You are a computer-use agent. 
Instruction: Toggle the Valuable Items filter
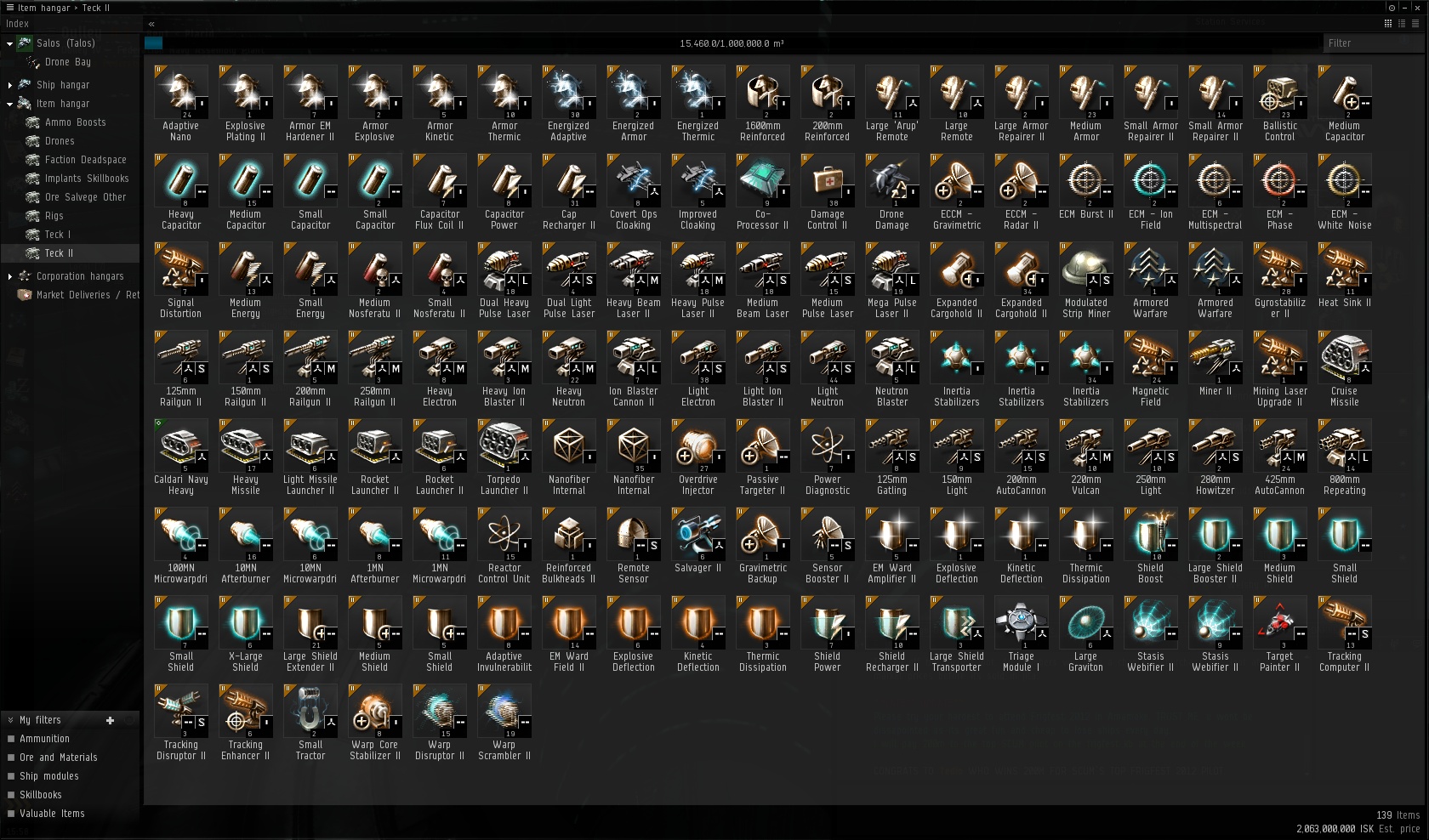pos(11,814)
